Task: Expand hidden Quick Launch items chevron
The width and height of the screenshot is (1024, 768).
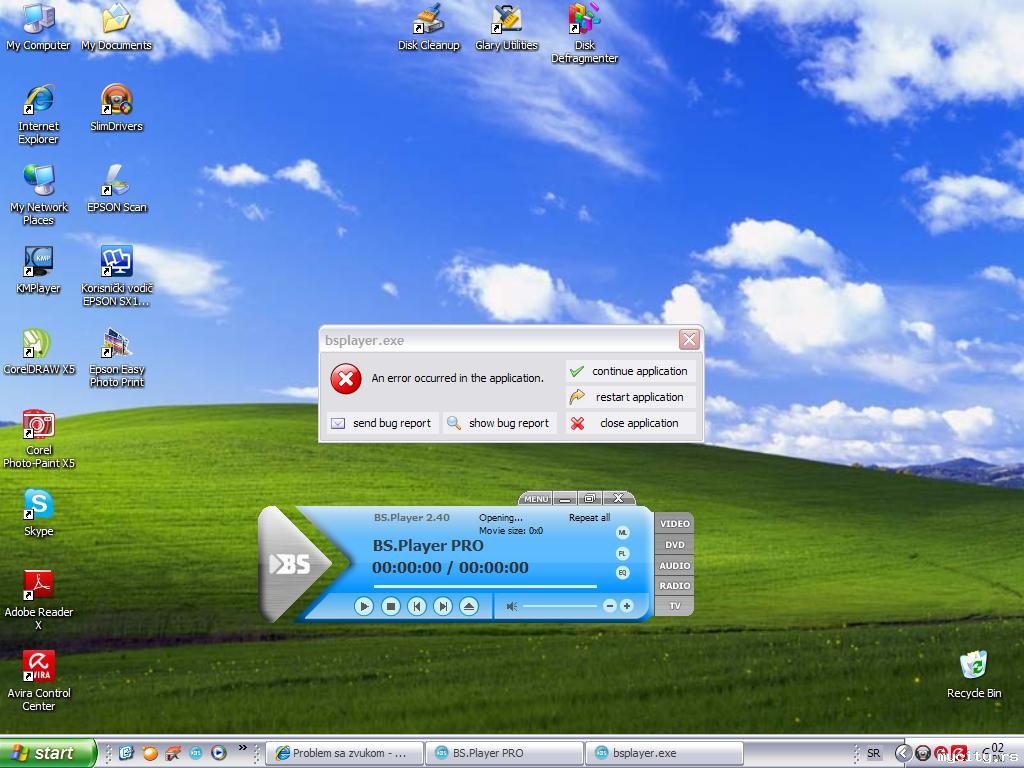Action: [x=243, y=748]
